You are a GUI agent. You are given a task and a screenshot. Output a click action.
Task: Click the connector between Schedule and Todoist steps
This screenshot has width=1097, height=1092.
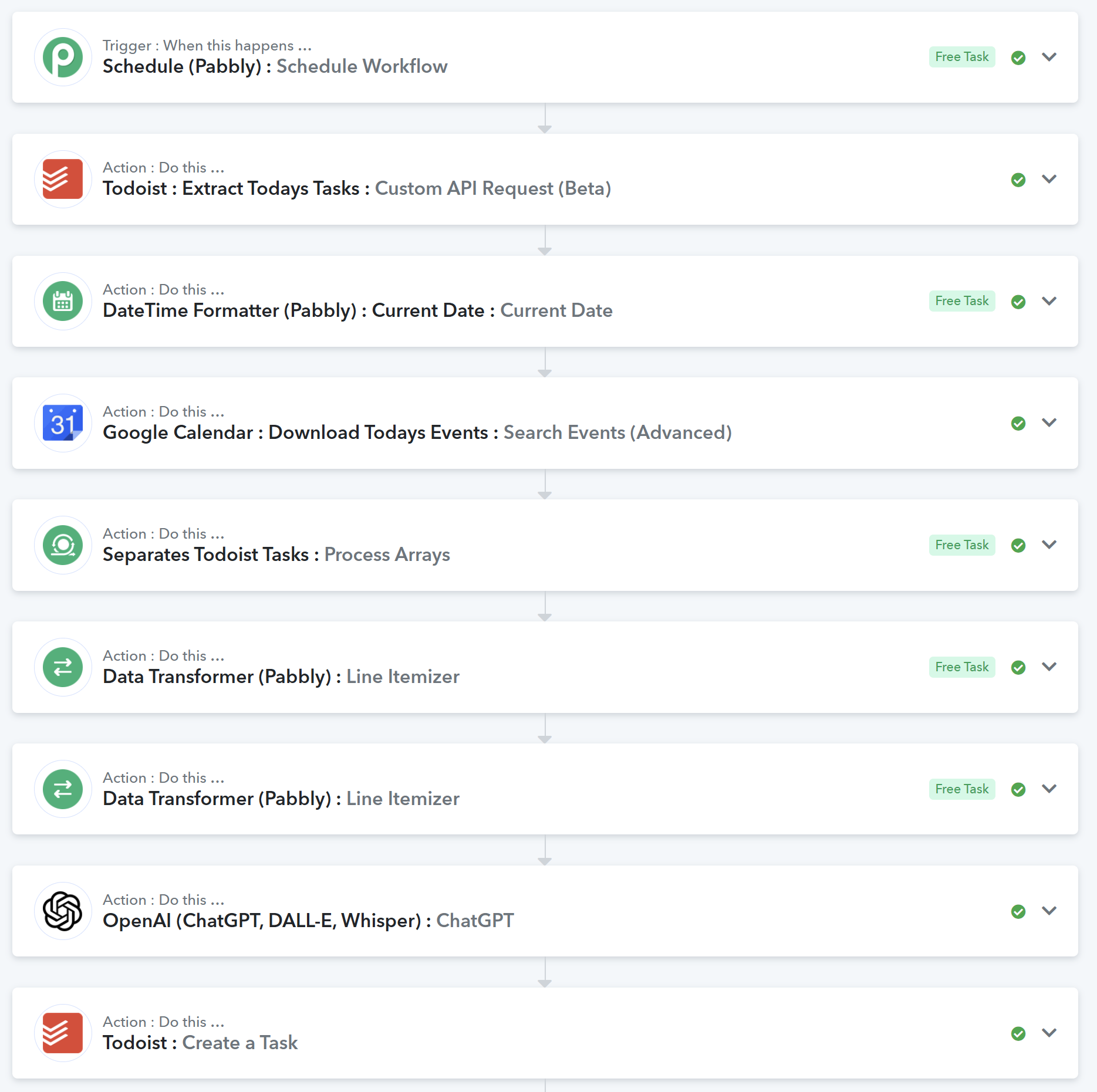pos(545,119)
